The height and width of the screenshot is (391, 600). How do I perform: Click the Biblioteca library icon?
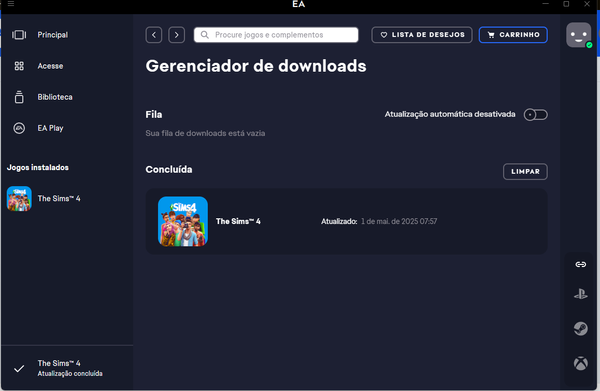click(x=19, y=97)
